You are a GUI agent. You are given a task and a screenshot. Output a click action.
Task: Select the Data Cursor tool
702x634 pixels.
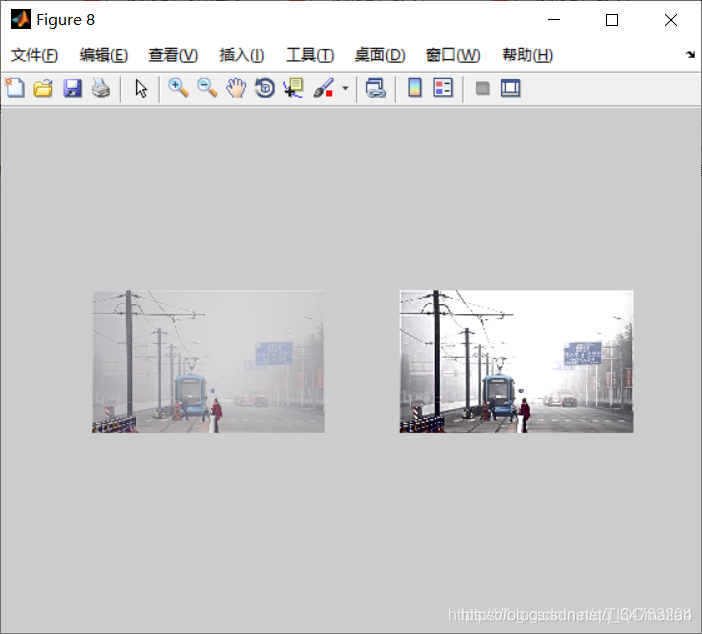[293, 88]
